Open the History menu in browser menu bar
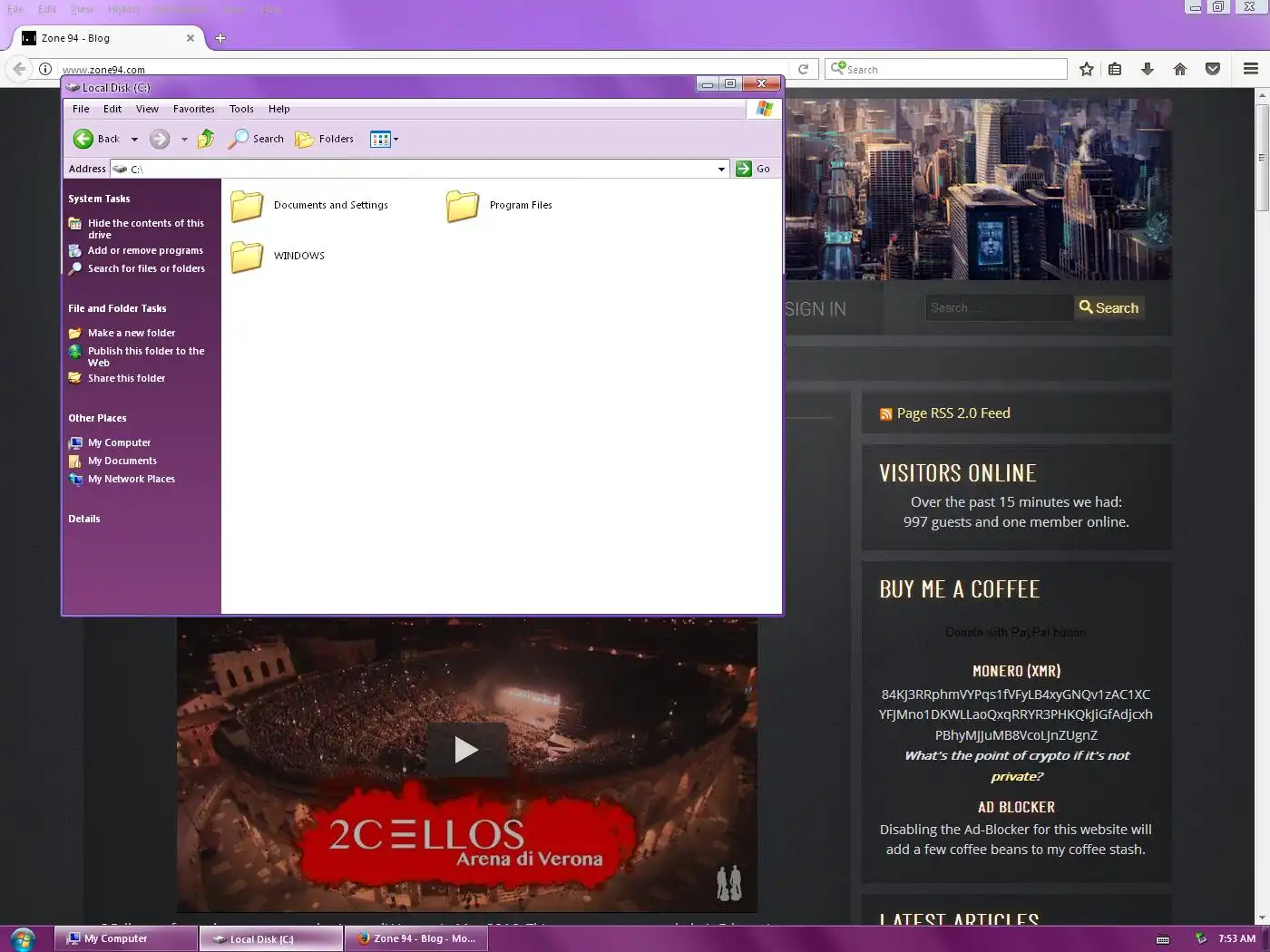Image resolution: width=1270 pixels, height=952 pixels. pos(124,9)
